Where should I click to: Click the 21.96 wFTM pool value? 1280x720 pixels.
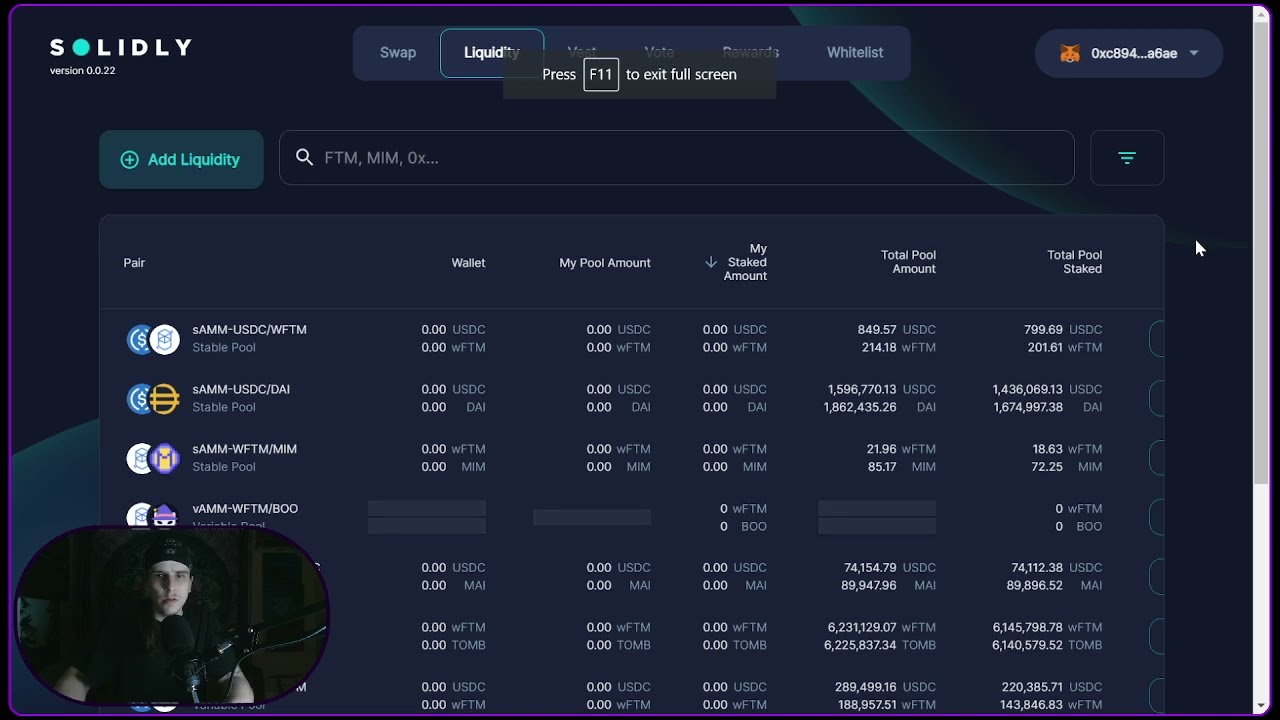901,449
